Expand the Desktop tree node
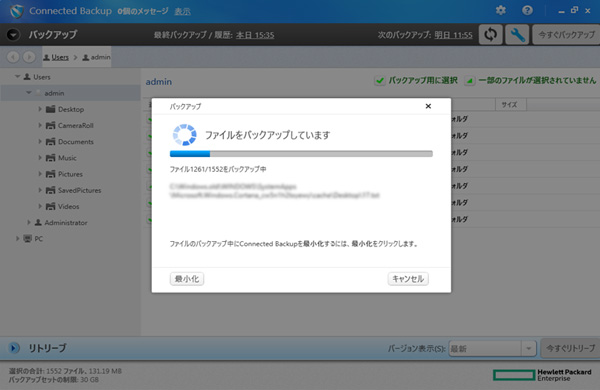The width and height of the screenshot is (600, 390). pos(40,109)
